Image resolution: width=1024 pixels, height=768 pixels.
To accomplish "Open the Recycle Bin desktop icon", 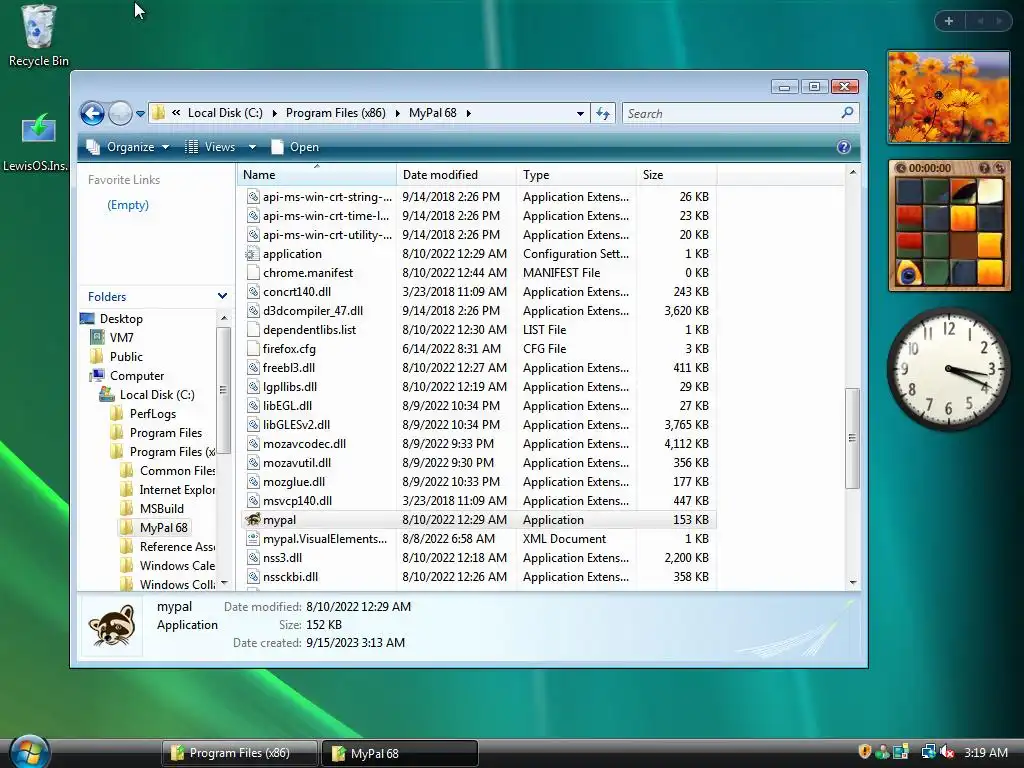I will pyautogui.click(x=38, y=36).
